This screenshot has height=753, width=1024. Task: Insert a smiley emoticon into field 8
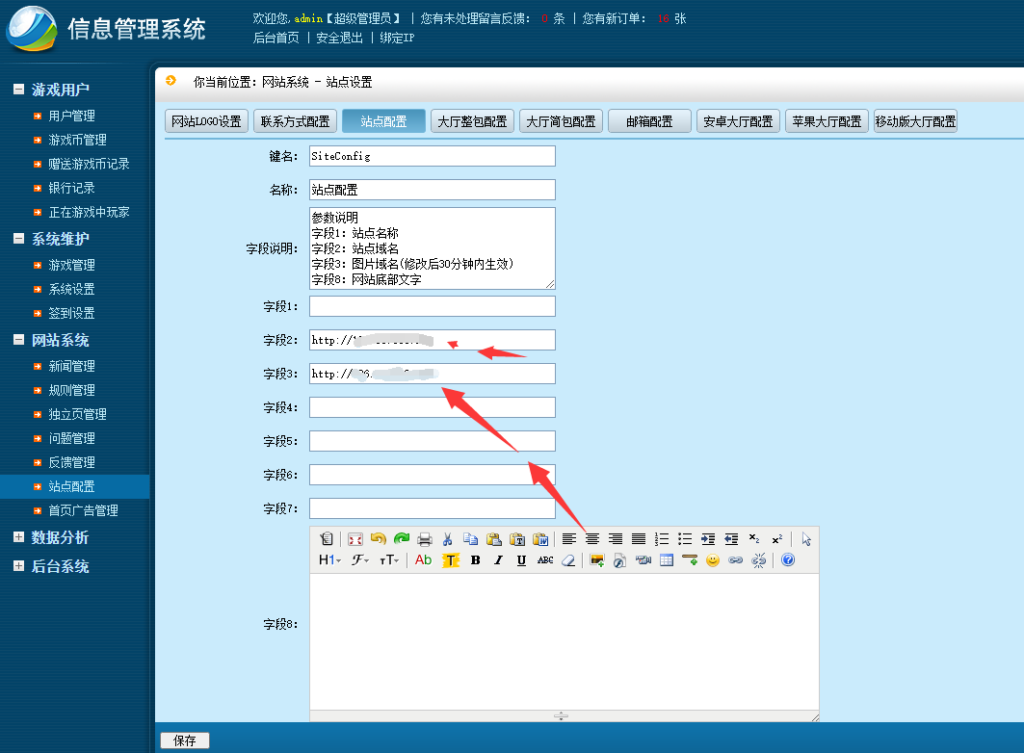tap(712, 560)
